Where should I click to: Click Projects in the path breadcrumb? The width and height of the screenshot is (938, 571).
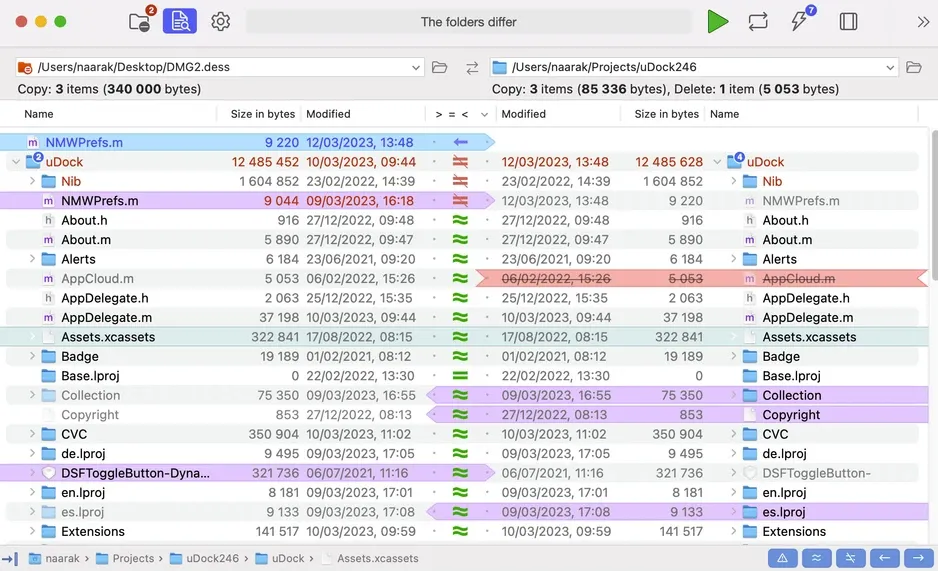pyautogui.click(x=133, y=558)
